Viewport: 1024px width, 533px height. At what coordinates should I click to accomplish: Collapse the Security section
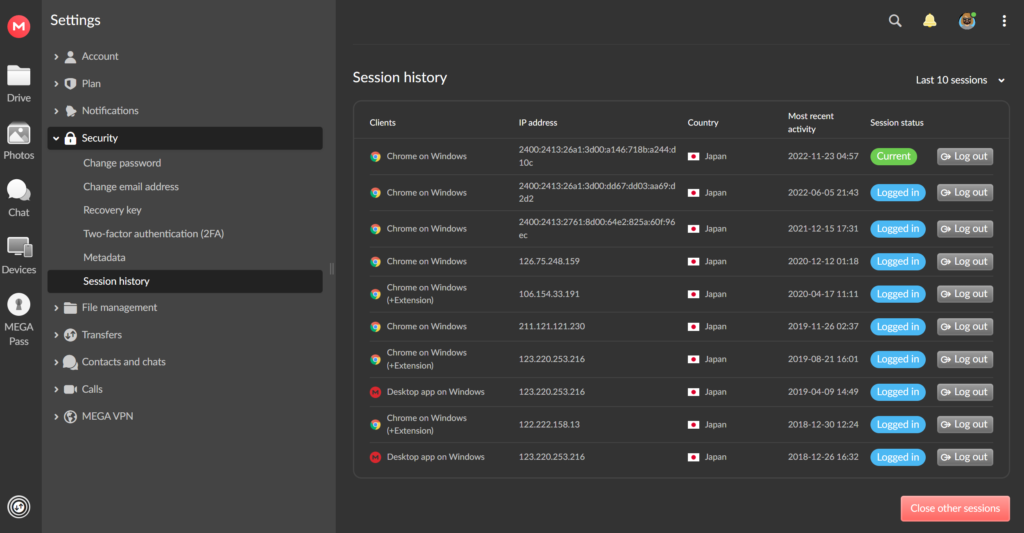coord(100,138)
